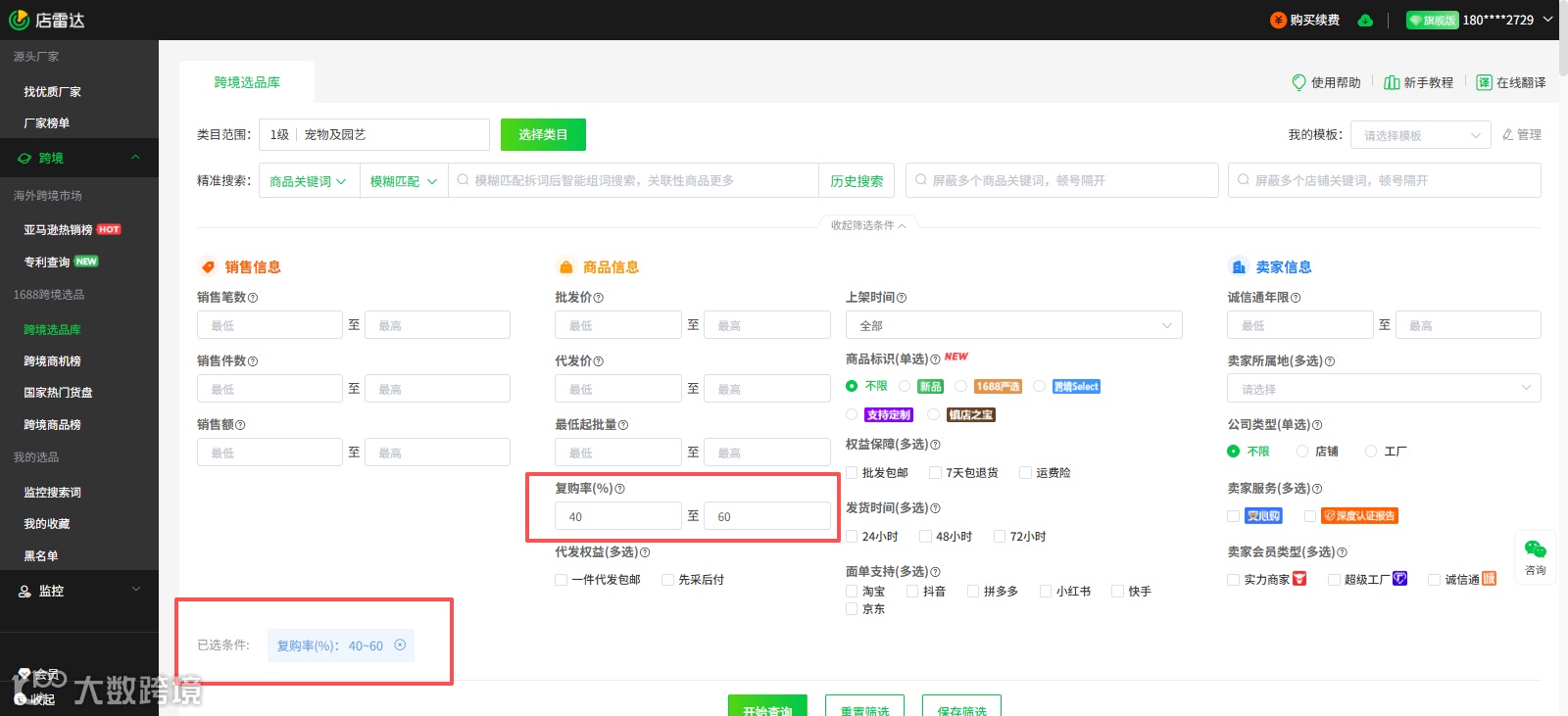The width and height of the screenshot is (1568, 716).
Task: Click help icon beside 销售额
Action: 240,425
